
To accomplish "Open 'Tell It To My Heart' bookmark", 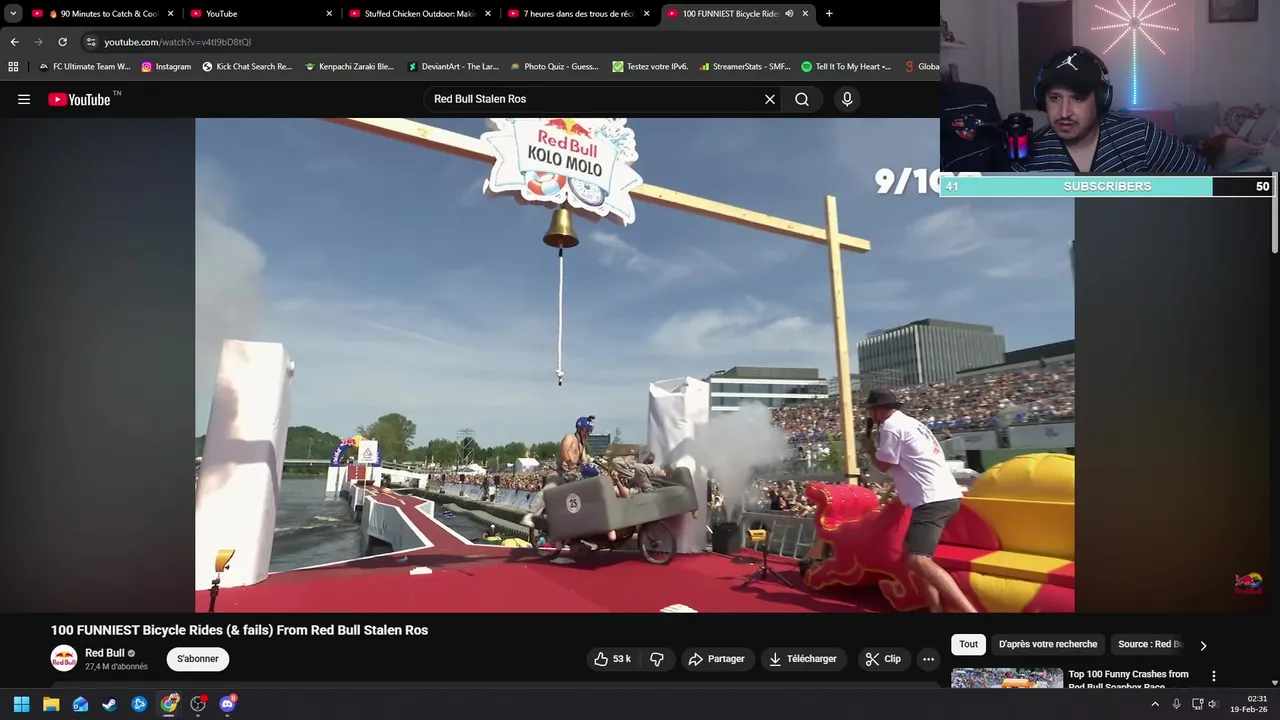I will (846, 66).
